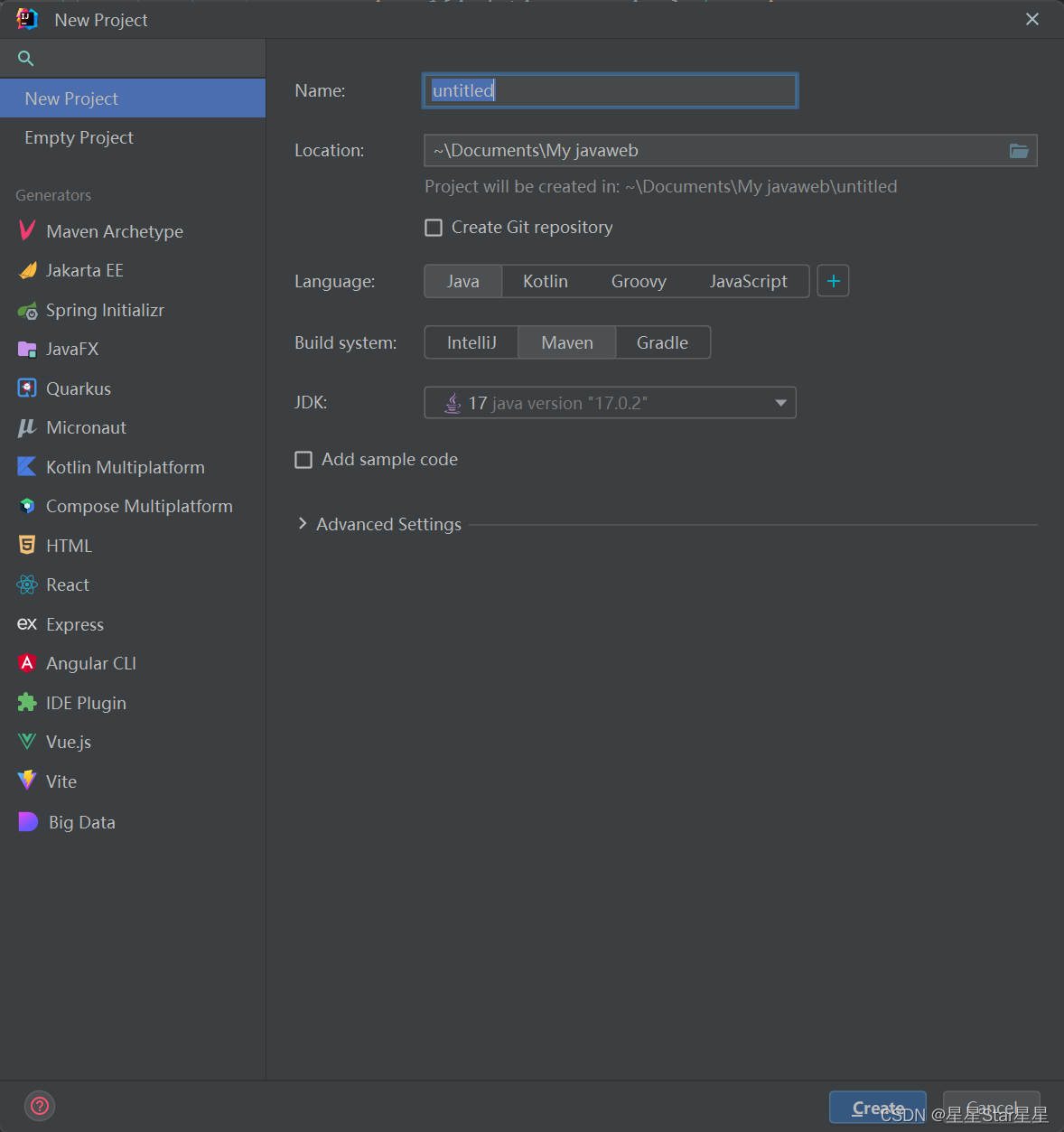Click the IDE Plugin puzzle icon

pos(27,703)
